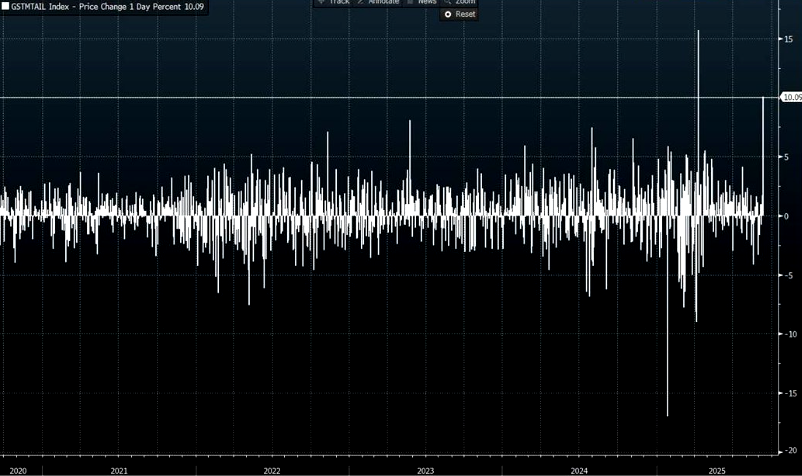Click the horizontal 10.09 level line
Image resolution: width=802 pixels, height=476 pixels.
[400, 97]
